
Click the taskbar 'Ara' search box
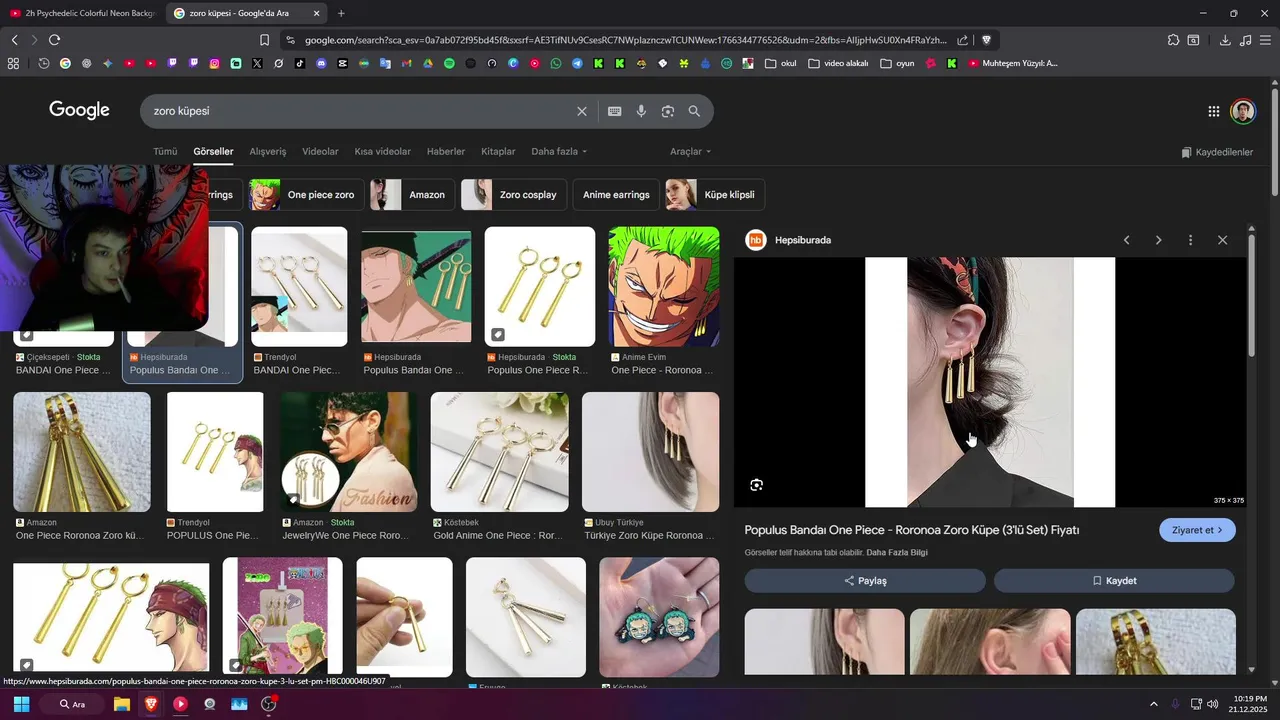72,704
